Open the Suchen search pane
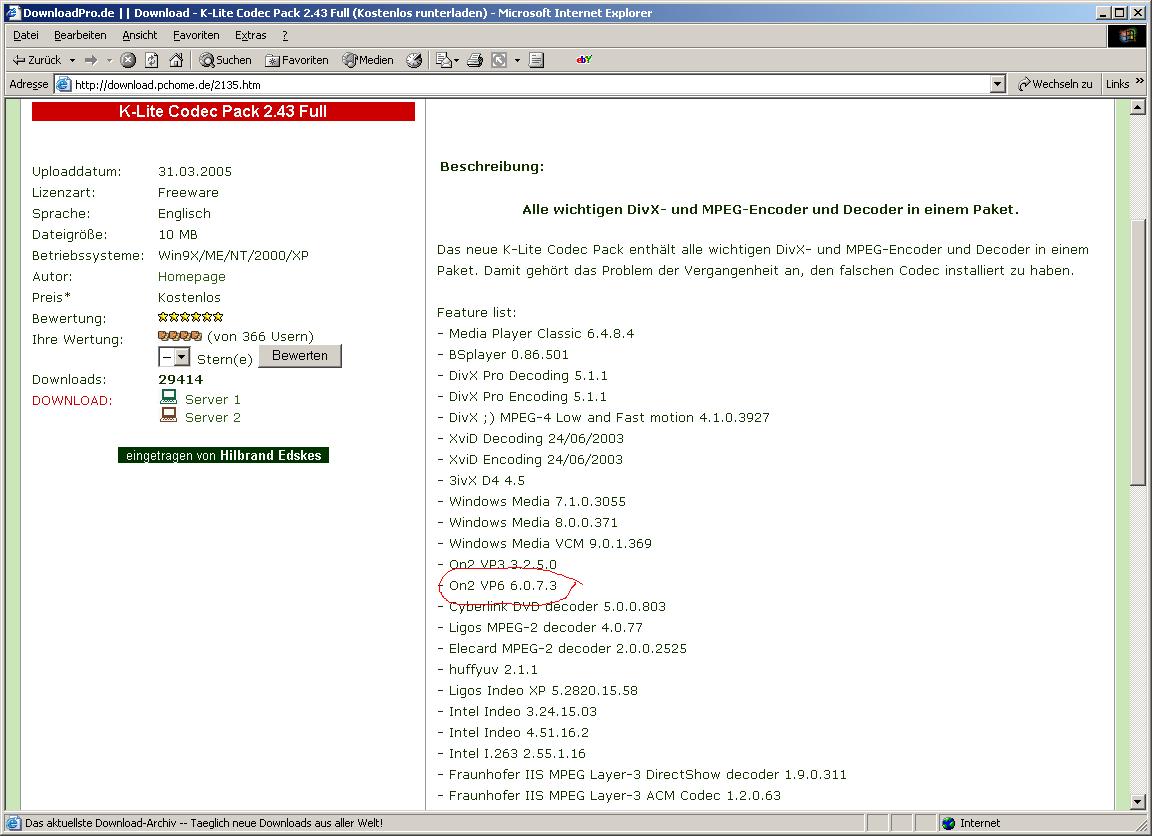Image resolution: width=1152 pixels, height=836 pixels. click(226, 60)
